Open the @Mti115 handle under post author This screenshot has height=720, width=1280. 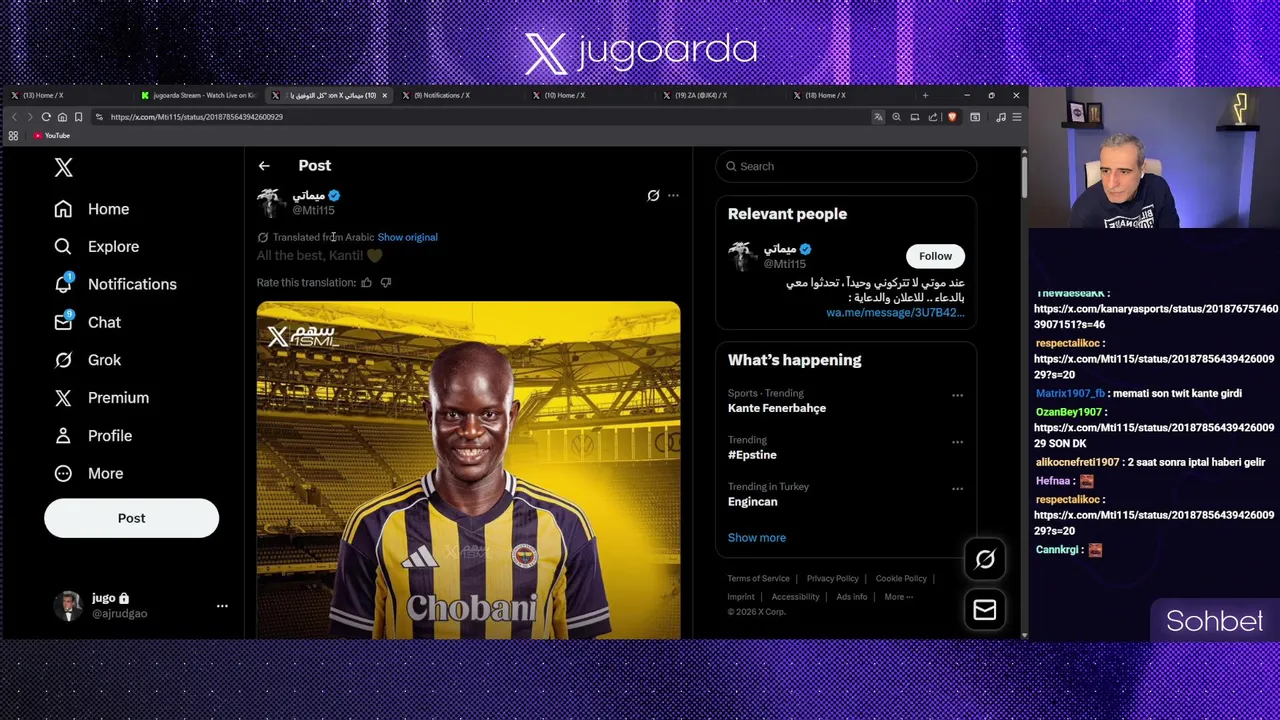tap(313, 211)
